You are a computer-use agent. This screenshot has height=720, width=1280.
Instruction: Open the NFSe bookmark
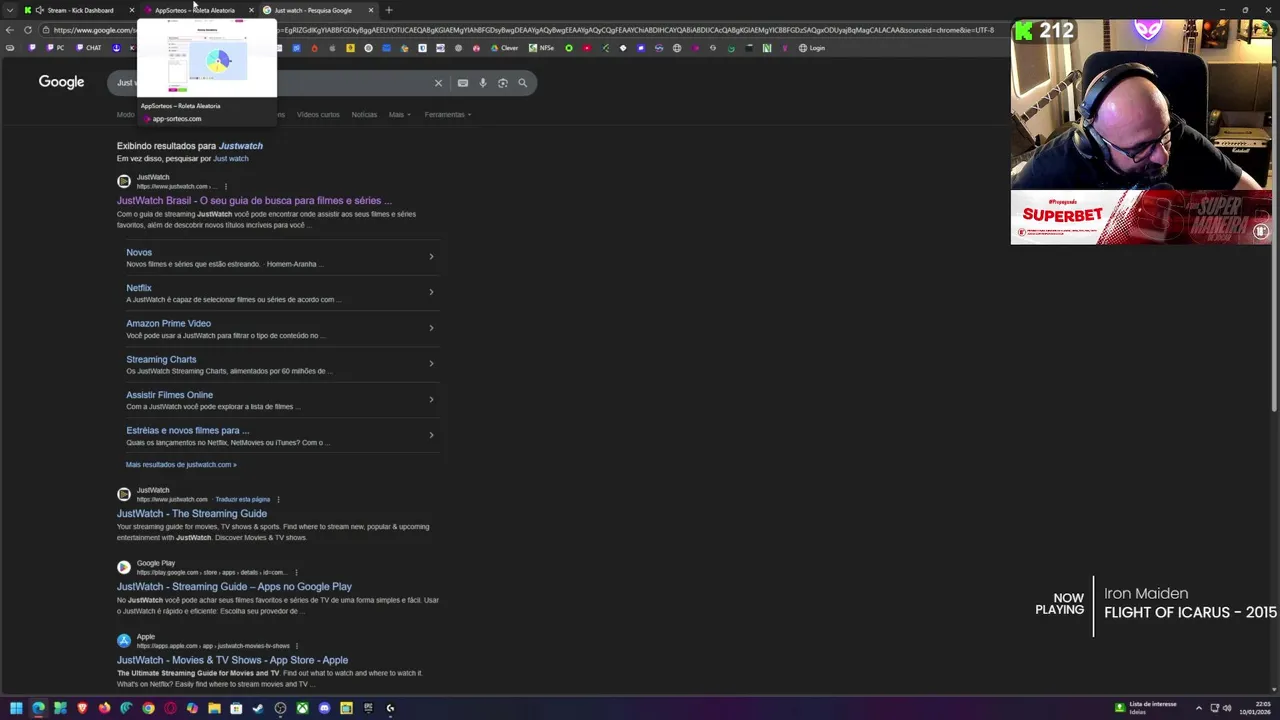541,48
